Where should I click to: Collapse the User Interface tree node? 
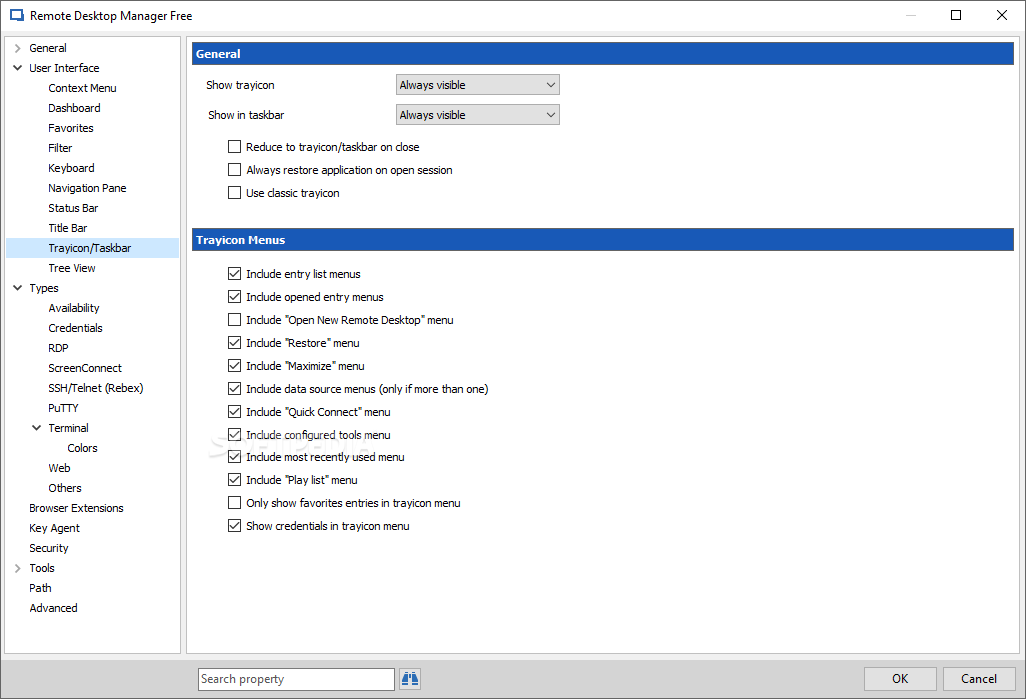(18, 67)
